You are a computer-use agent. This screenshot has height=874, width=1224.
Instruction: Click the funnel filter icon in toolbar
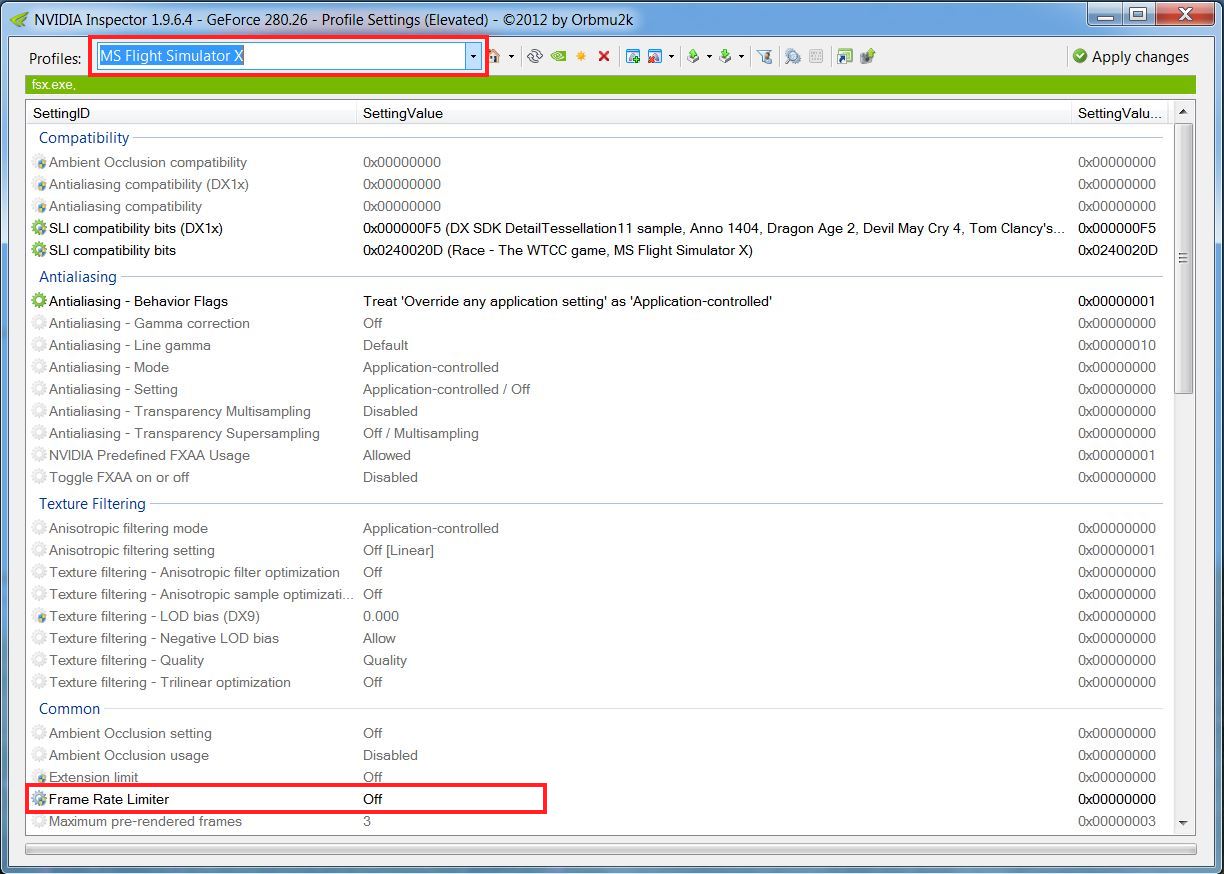tap(765, 57)
